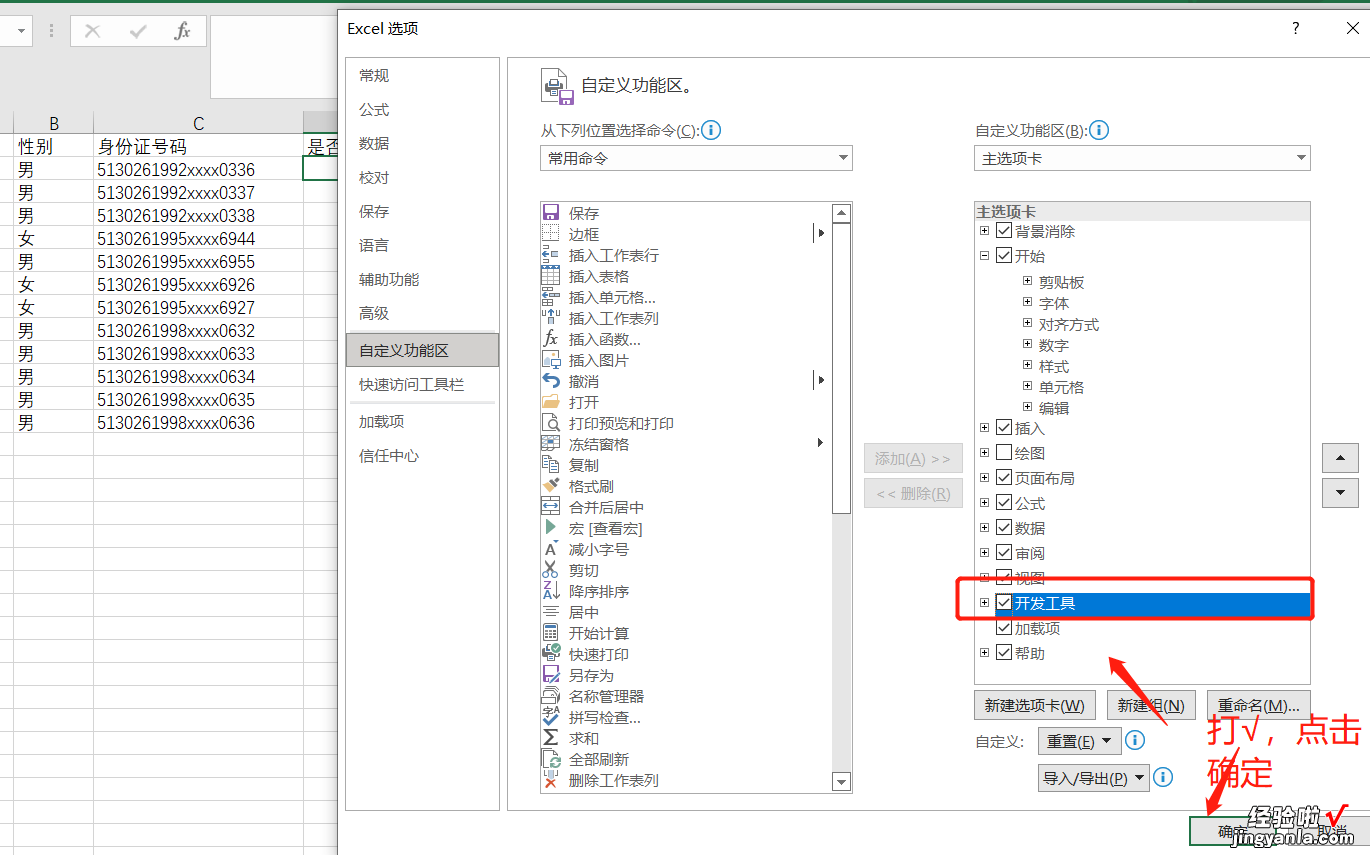Select the 打印预览和打印 command icon

point(550,423)
